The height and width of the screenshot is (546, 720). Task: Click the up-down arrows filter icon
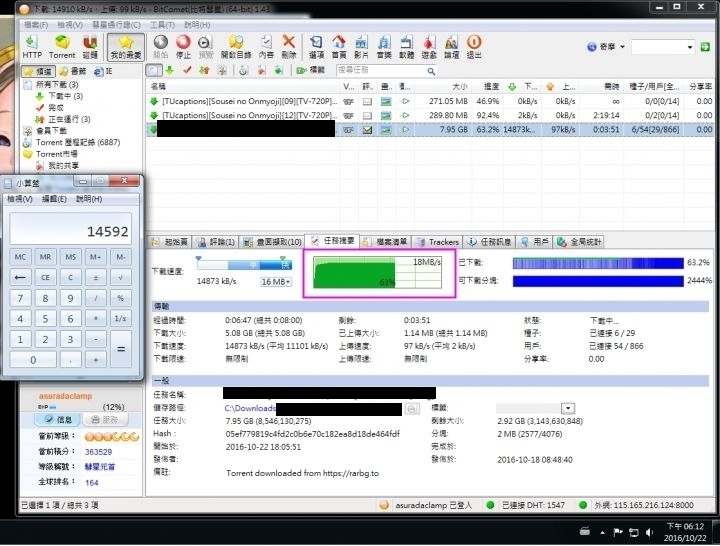[205, 70]
